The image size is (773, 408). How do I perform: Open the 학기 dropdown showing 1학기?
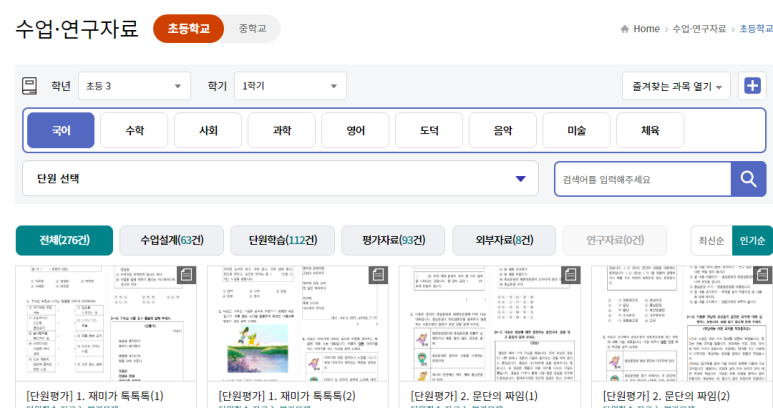click(x=290, y=86)
